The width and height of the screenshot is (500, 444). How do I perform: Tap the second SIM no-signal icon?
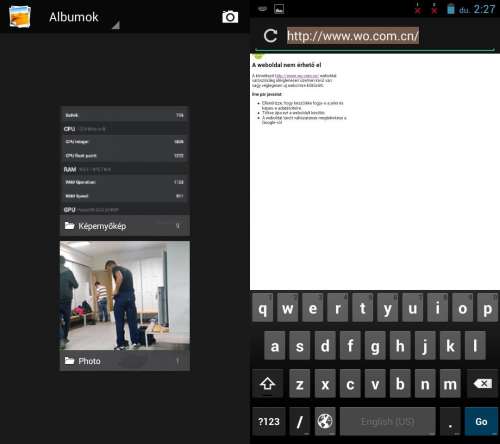coord(434,9)
